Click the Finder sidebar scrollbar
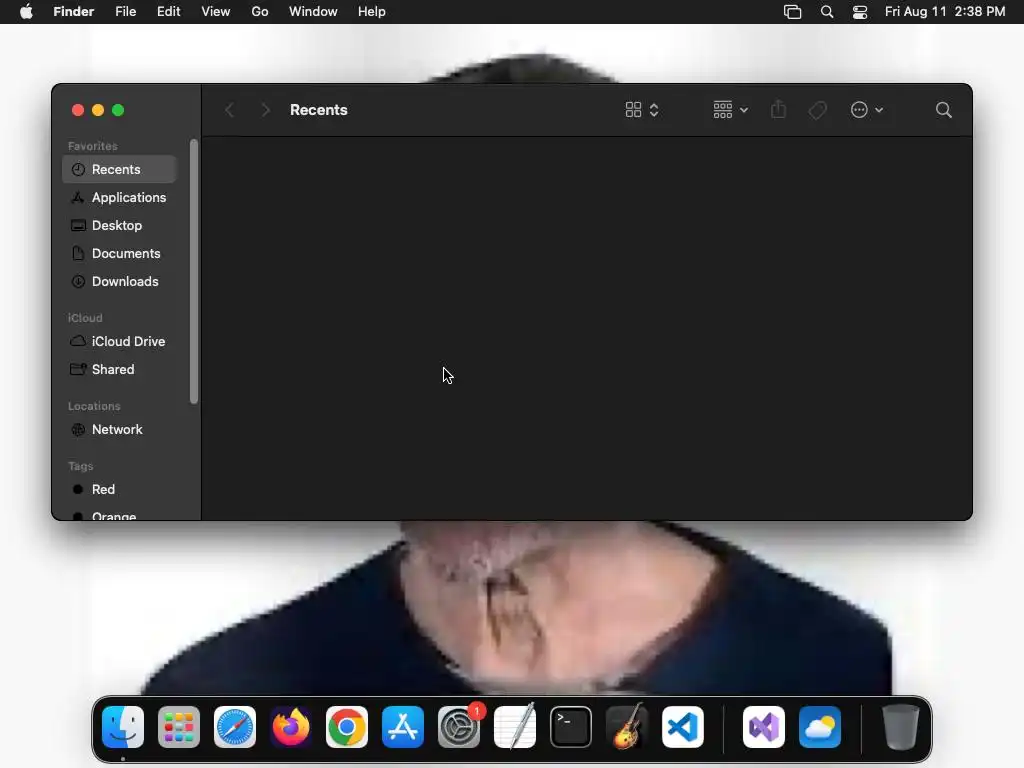Screen dimensions: 1024x768 (x=194, y=271)
